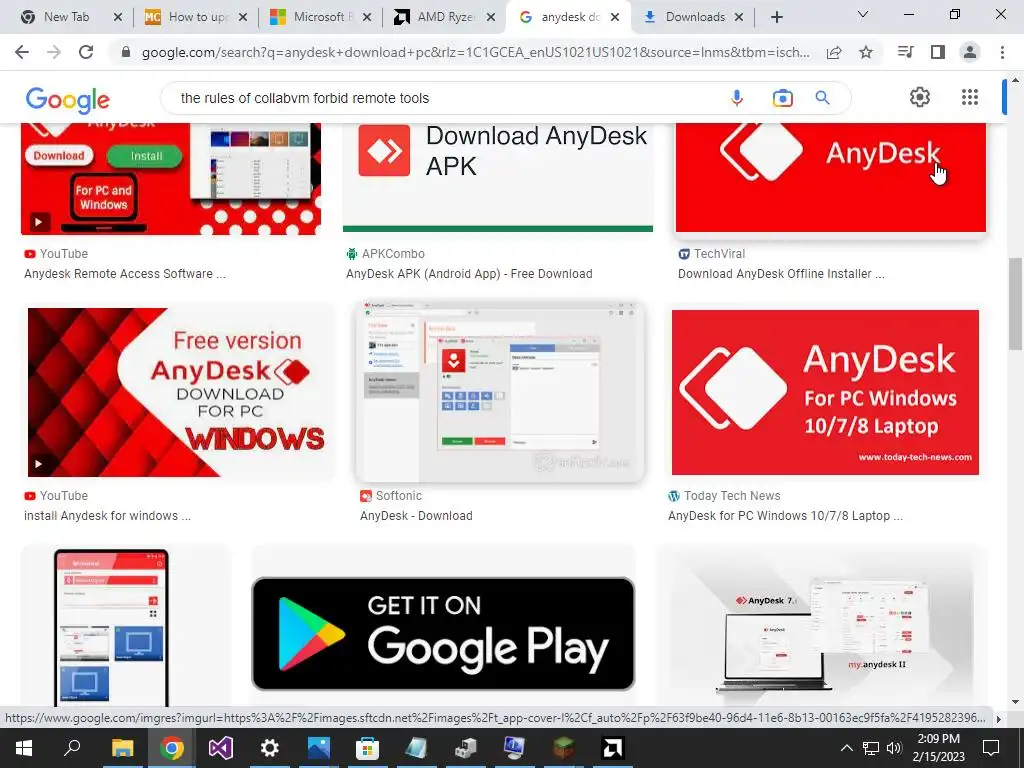Screen dimensions: 1024x768
Task: Open 'Anydesk Remote Access Software ...' result
Action: [125, 274]
